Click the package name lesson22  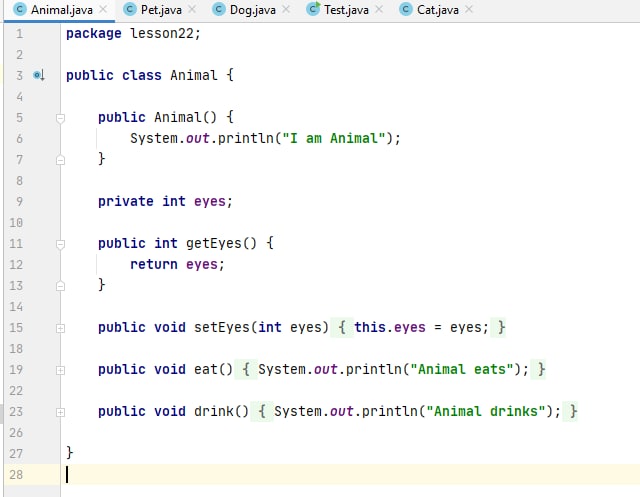[x=162, y=33]
